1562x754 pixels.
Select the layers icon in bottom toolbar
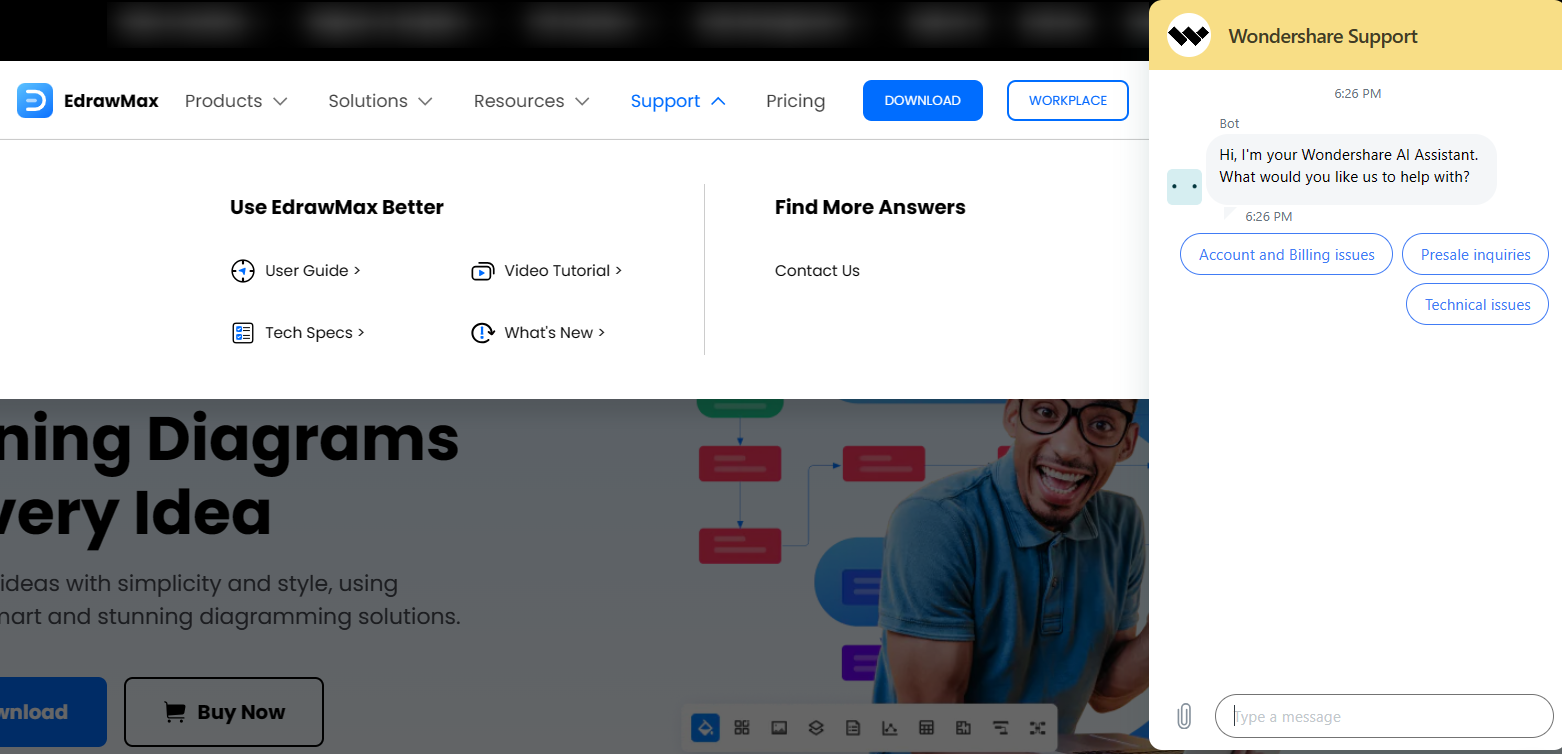point(816,727)
